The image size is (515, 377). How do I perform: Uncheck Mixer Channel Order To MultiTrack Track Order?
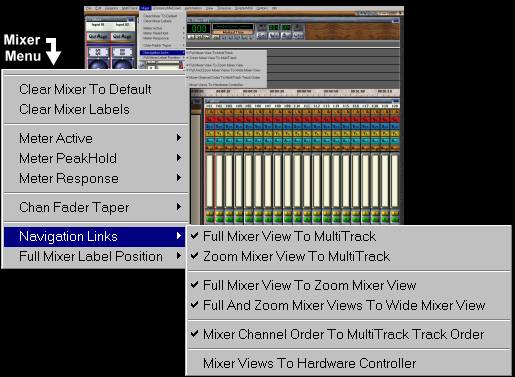[x=349, y=334]
